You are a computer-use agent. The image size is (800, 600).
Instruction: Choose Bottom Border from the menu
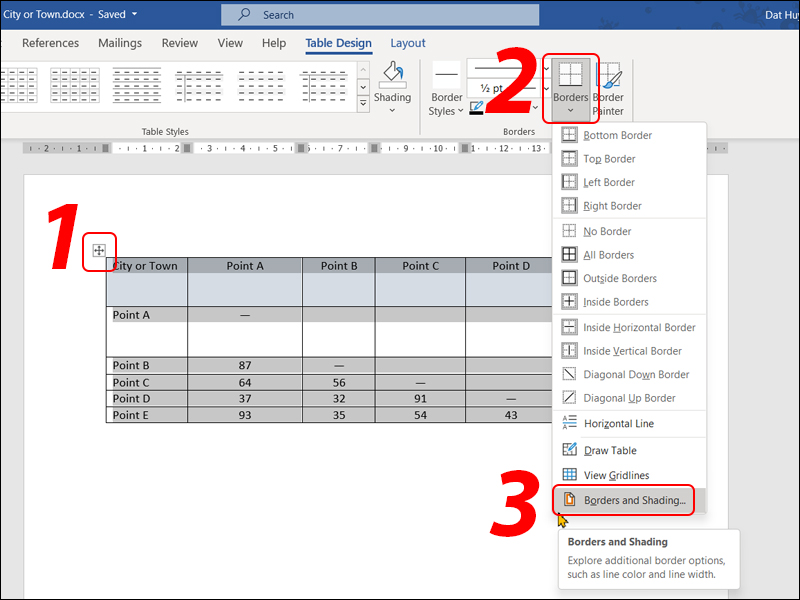617,135
